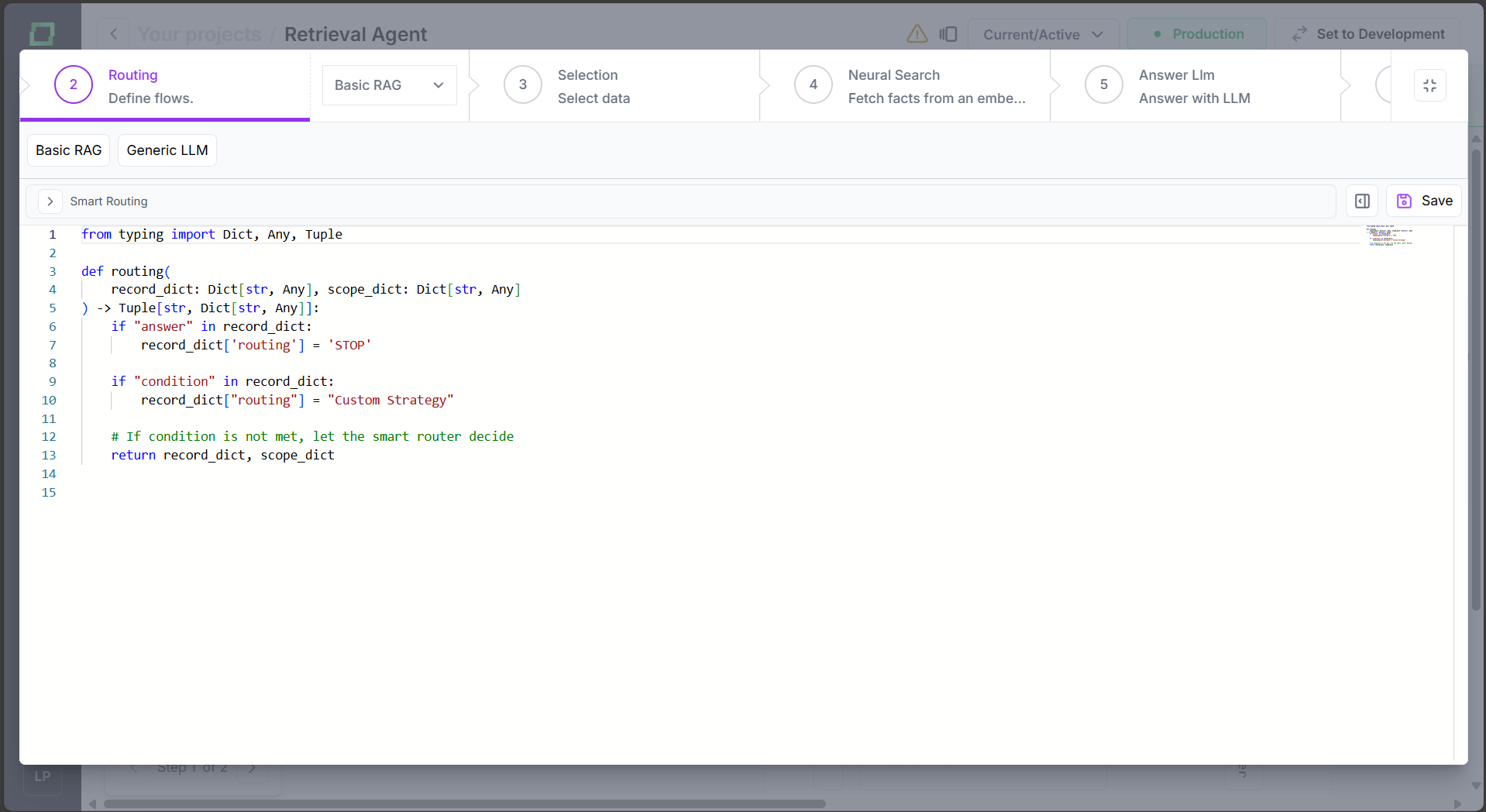Choose the Basic RAG flow chip
Screen dimensions: 1486x812
click(68, 150)
